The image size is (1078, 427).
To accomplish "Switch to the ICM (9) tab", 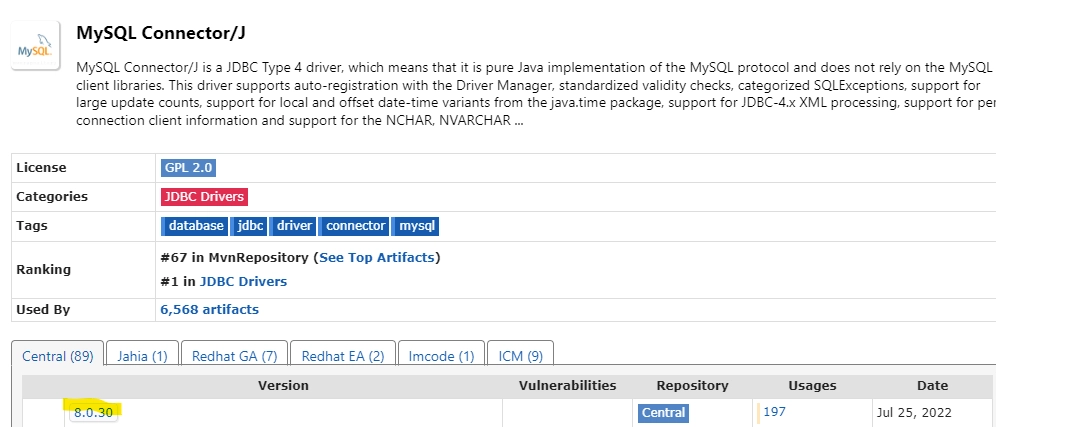I will click(520, 356).
